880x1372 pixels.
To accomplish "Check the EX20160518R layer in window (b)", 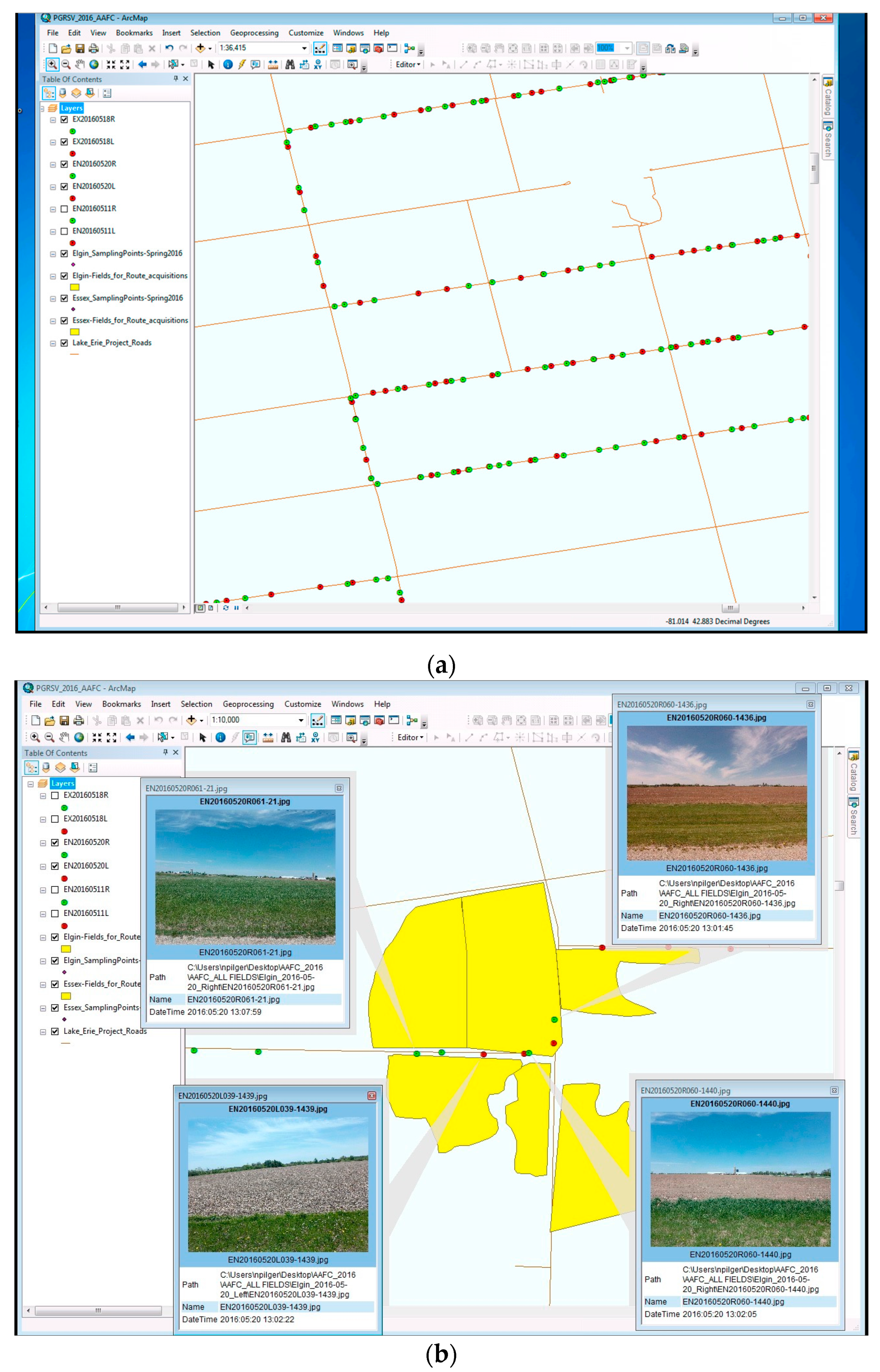I will [55, 795].
